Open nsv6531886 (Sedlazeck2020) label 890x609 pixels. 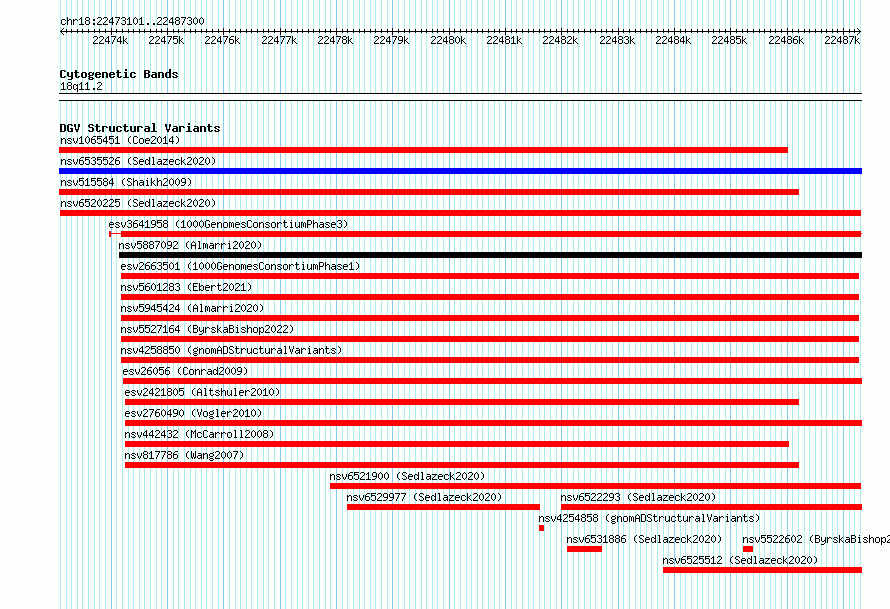pyautogui.click(x=644, y=539)
